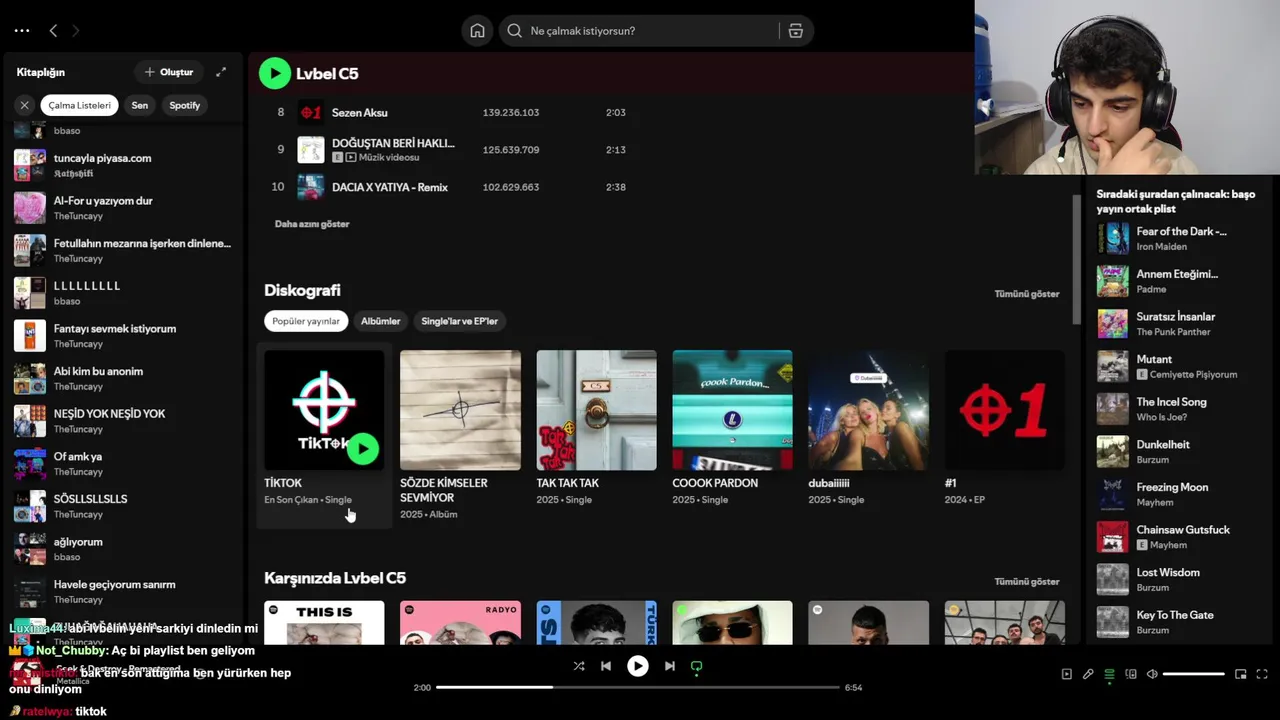Open the three-dots app menu
1280x720 pixels.
click(22, 31)
